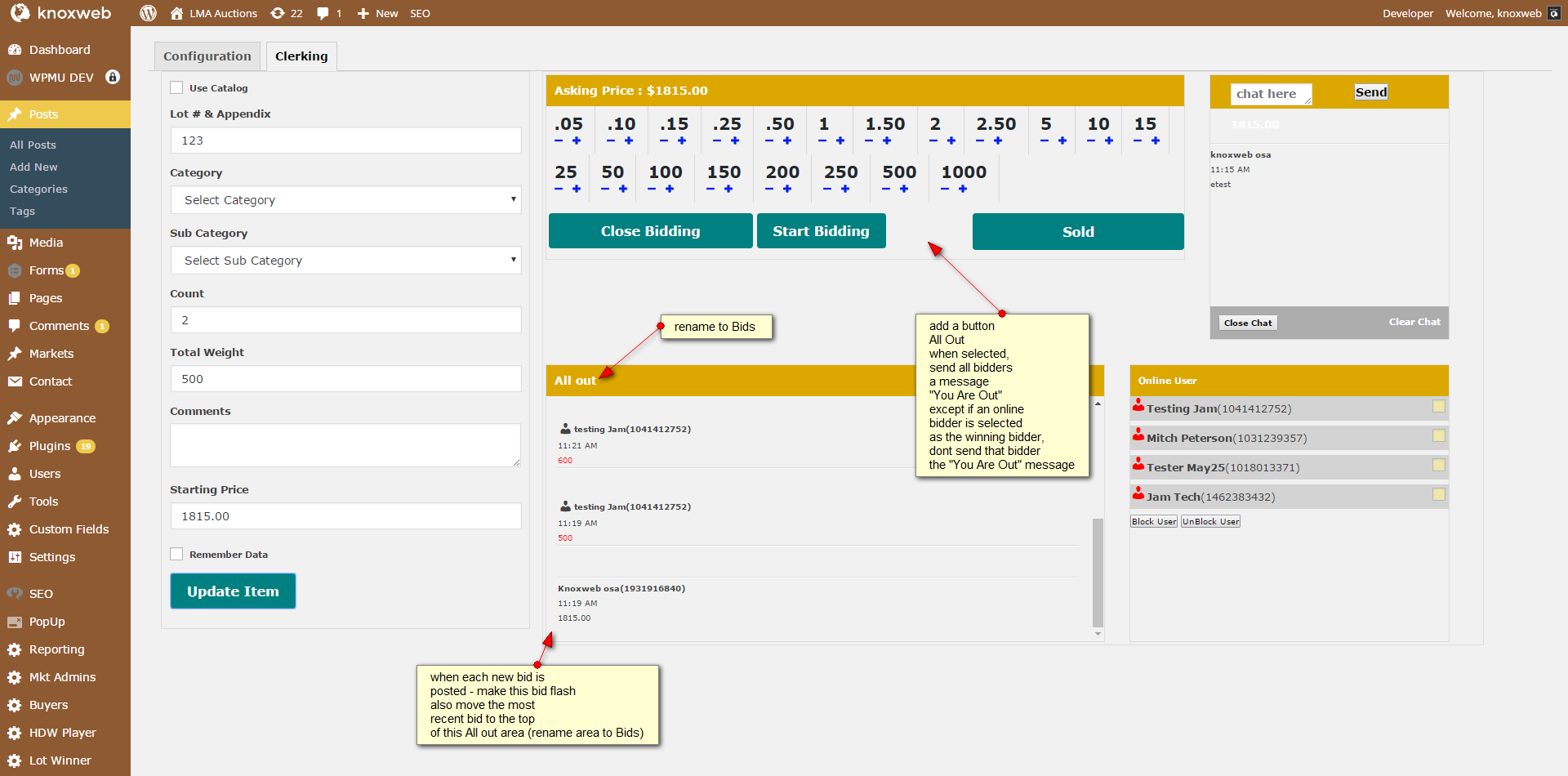Click the Markets pin icon in sidebar
The height and width of the screenshot is (776, 1568).
15,354
